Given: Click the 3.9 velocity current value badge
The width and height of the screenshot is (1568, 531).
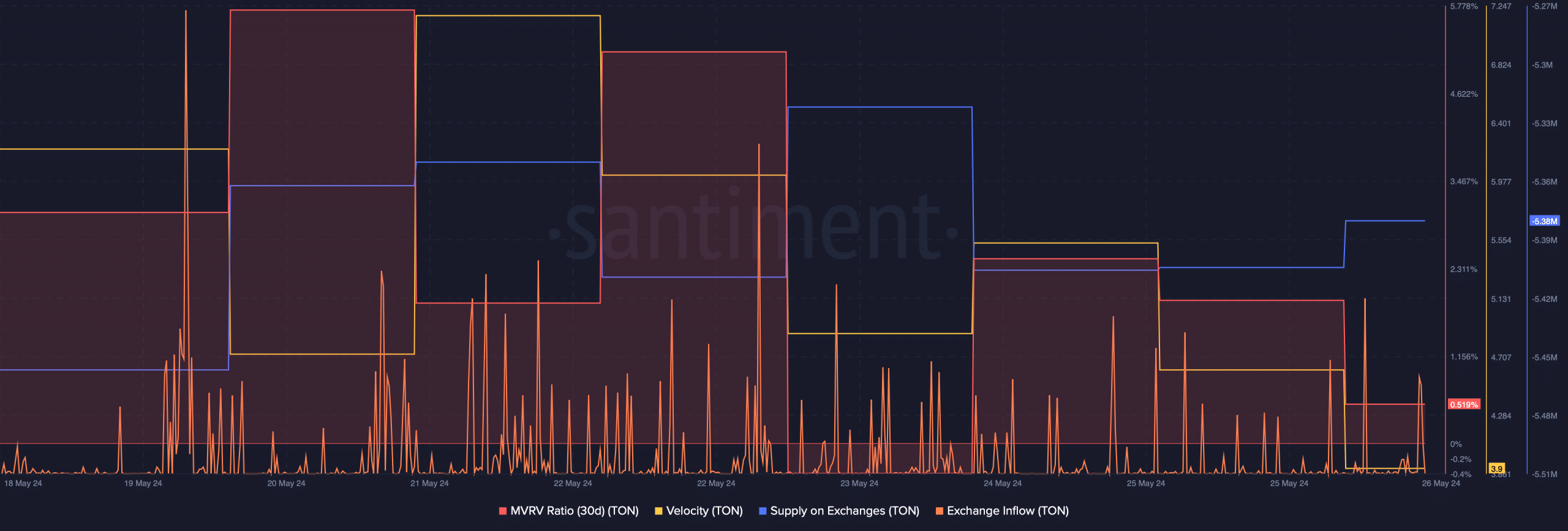Looking at the screenshot, I should (x=1496, y=469).
